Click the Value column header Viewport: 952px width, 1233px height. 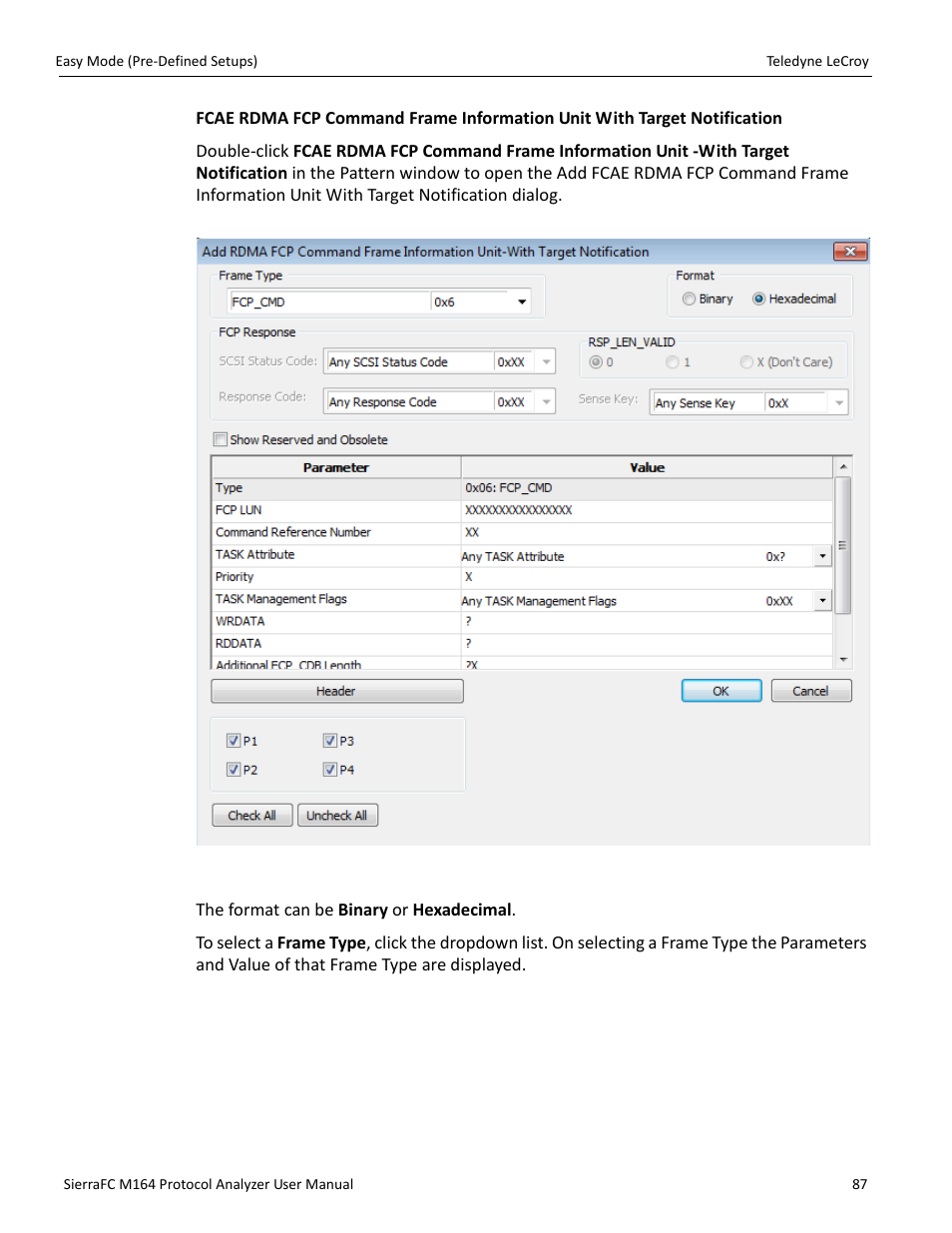coord(648,467)
